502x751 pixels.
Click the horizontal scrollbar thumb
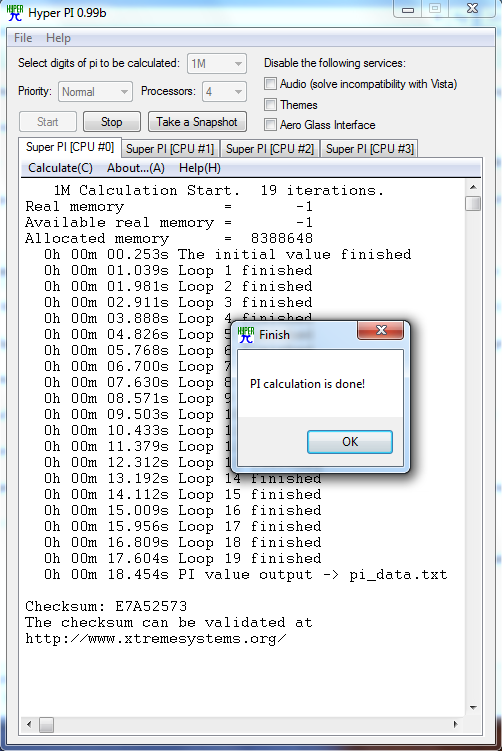(x=46, y=724)
